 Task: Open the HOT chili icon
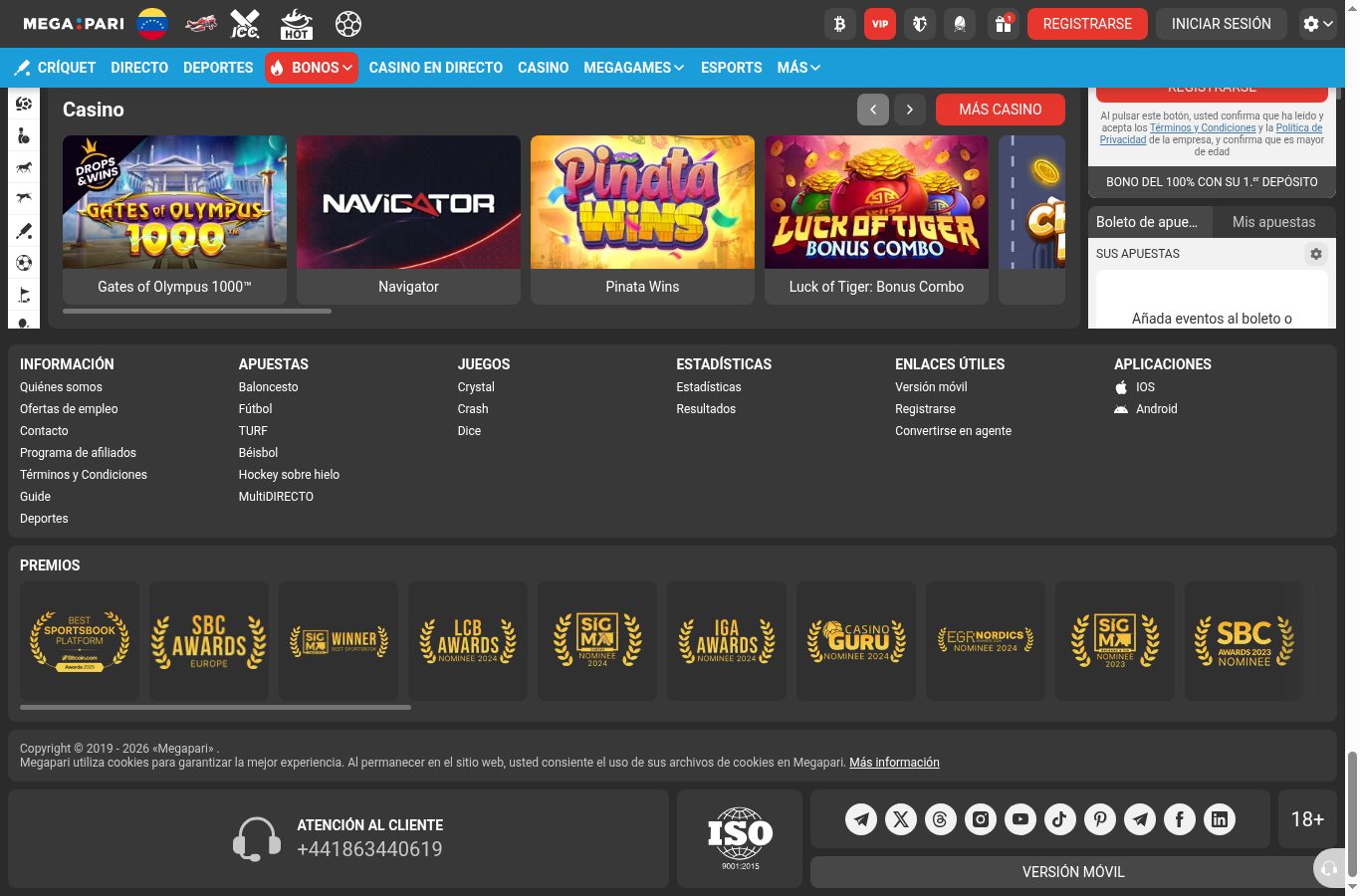296,24
